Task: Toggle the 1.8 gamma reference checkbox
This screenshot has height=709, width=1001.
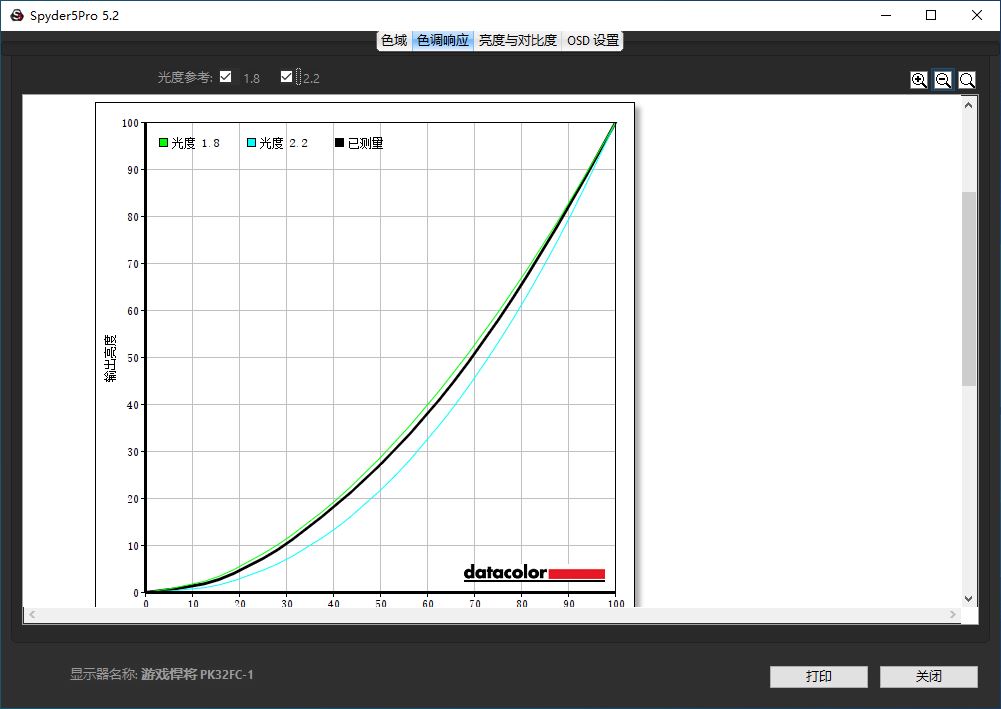Action: pyautogui.click(x=226, y=77)
